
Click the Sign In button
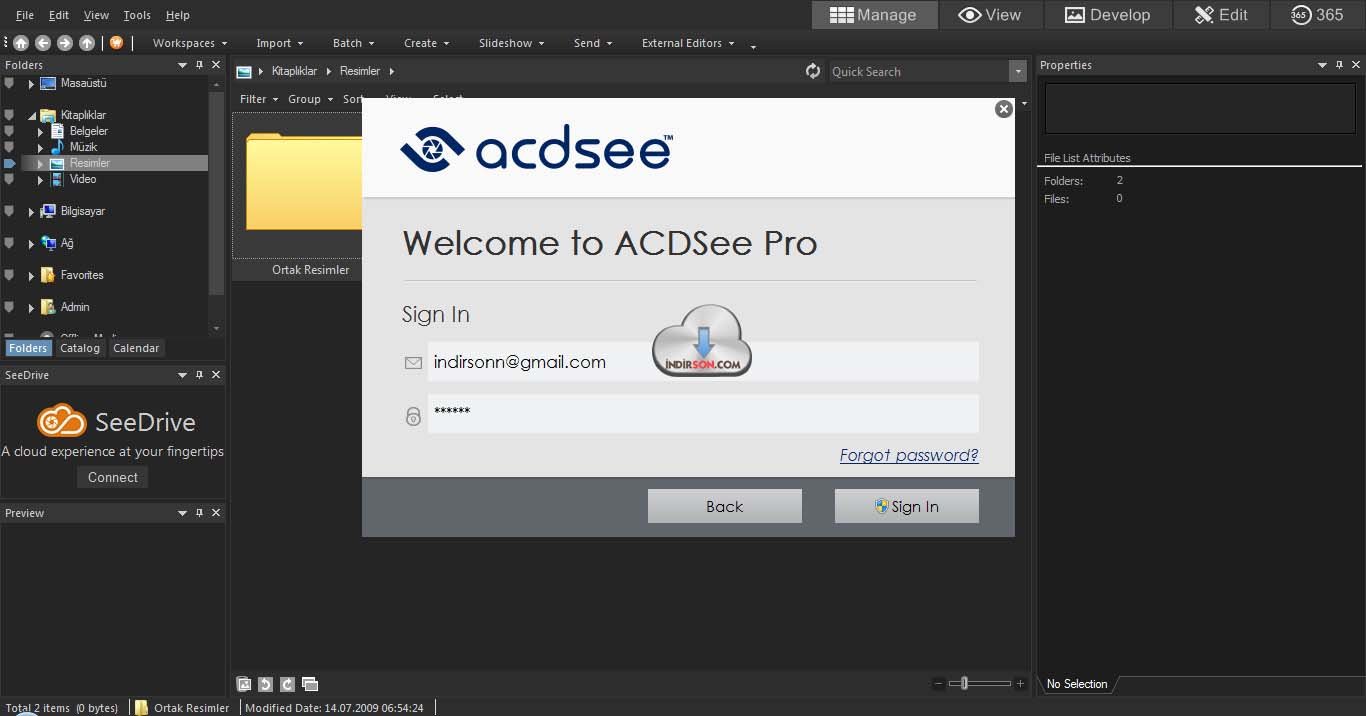[x=907, y=506]
